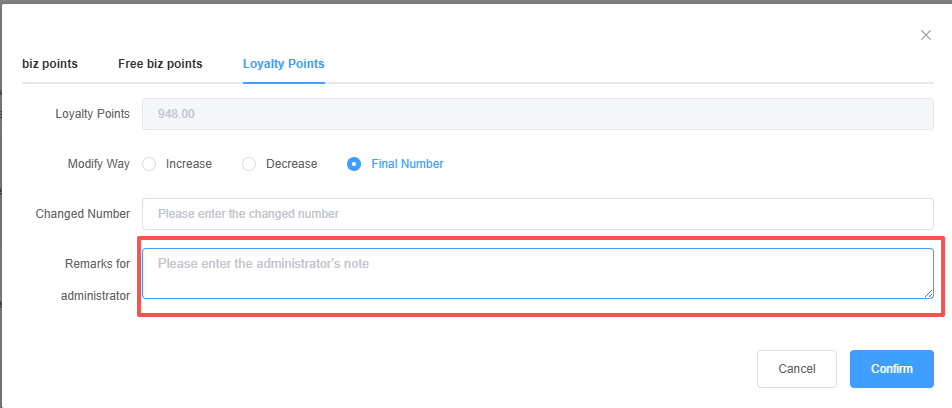Viewport: 952px width, 408px height.
Task: Switch to the biz points tab
Action: point(50,64)
